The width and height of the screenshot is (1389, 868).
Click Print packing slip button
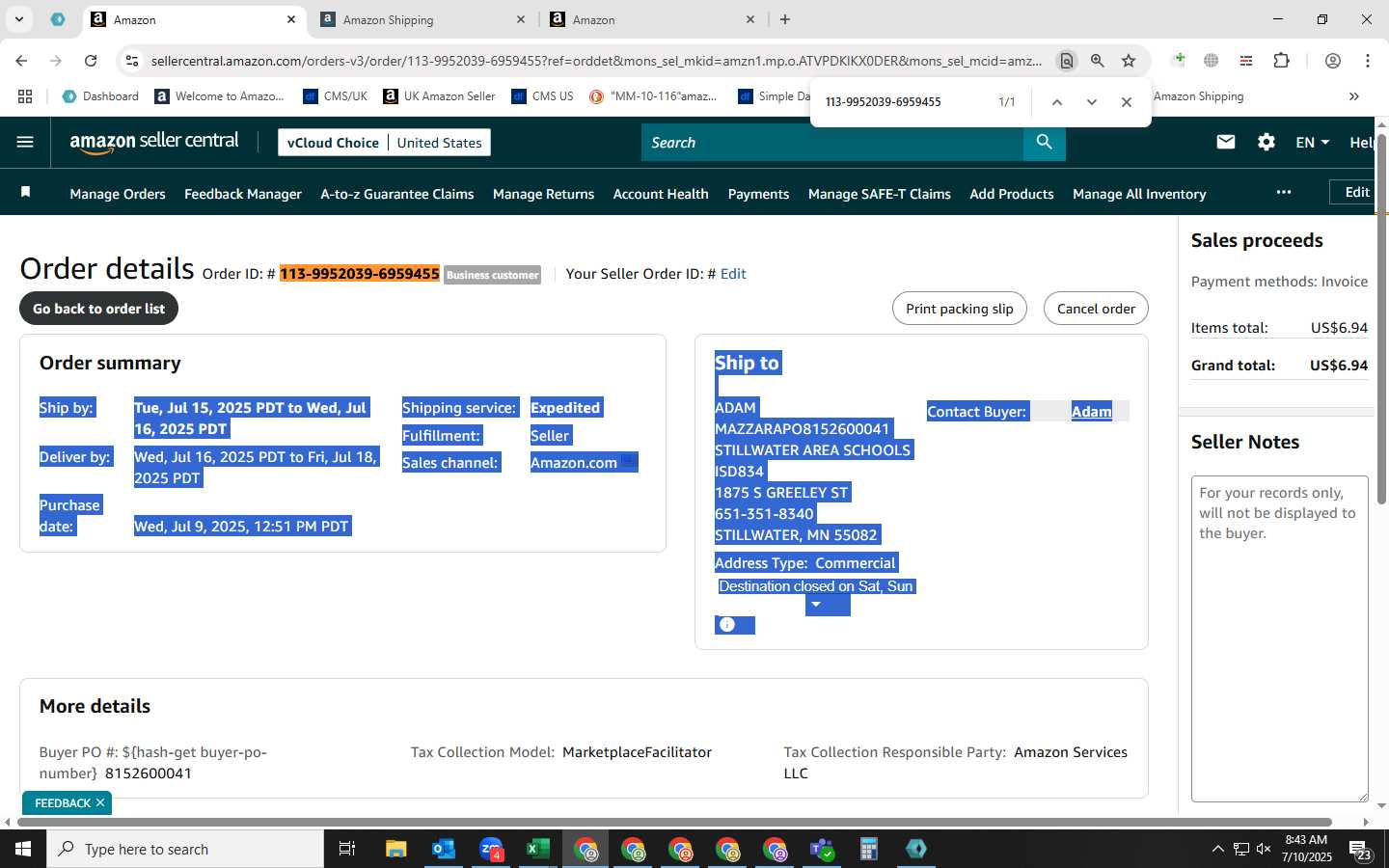tap(960, 309)
